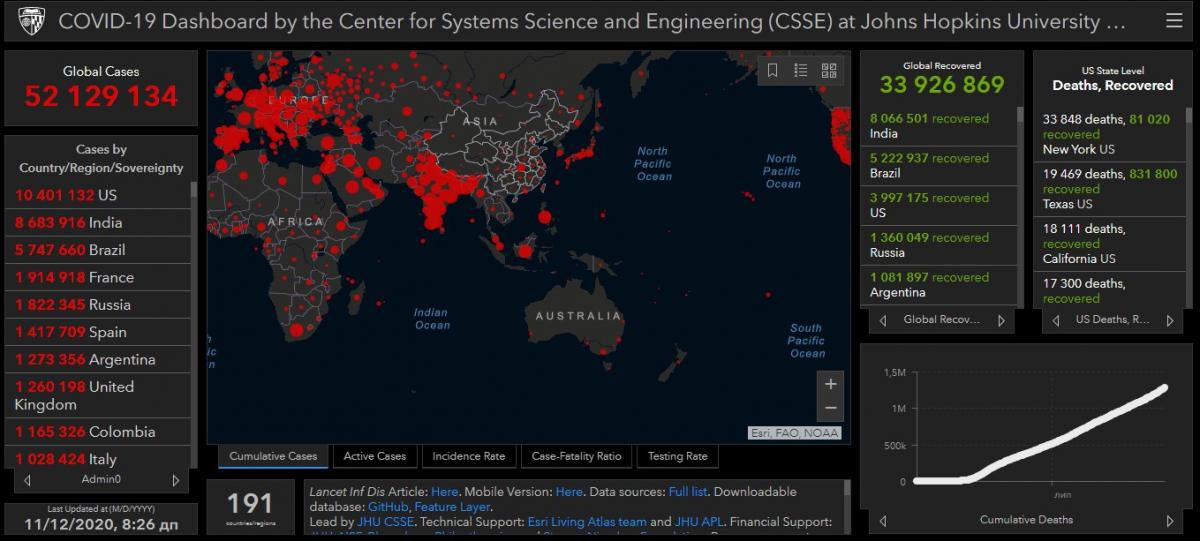Show next chart after Cumulative Deaths
1200x541 pixels.
1170,520
